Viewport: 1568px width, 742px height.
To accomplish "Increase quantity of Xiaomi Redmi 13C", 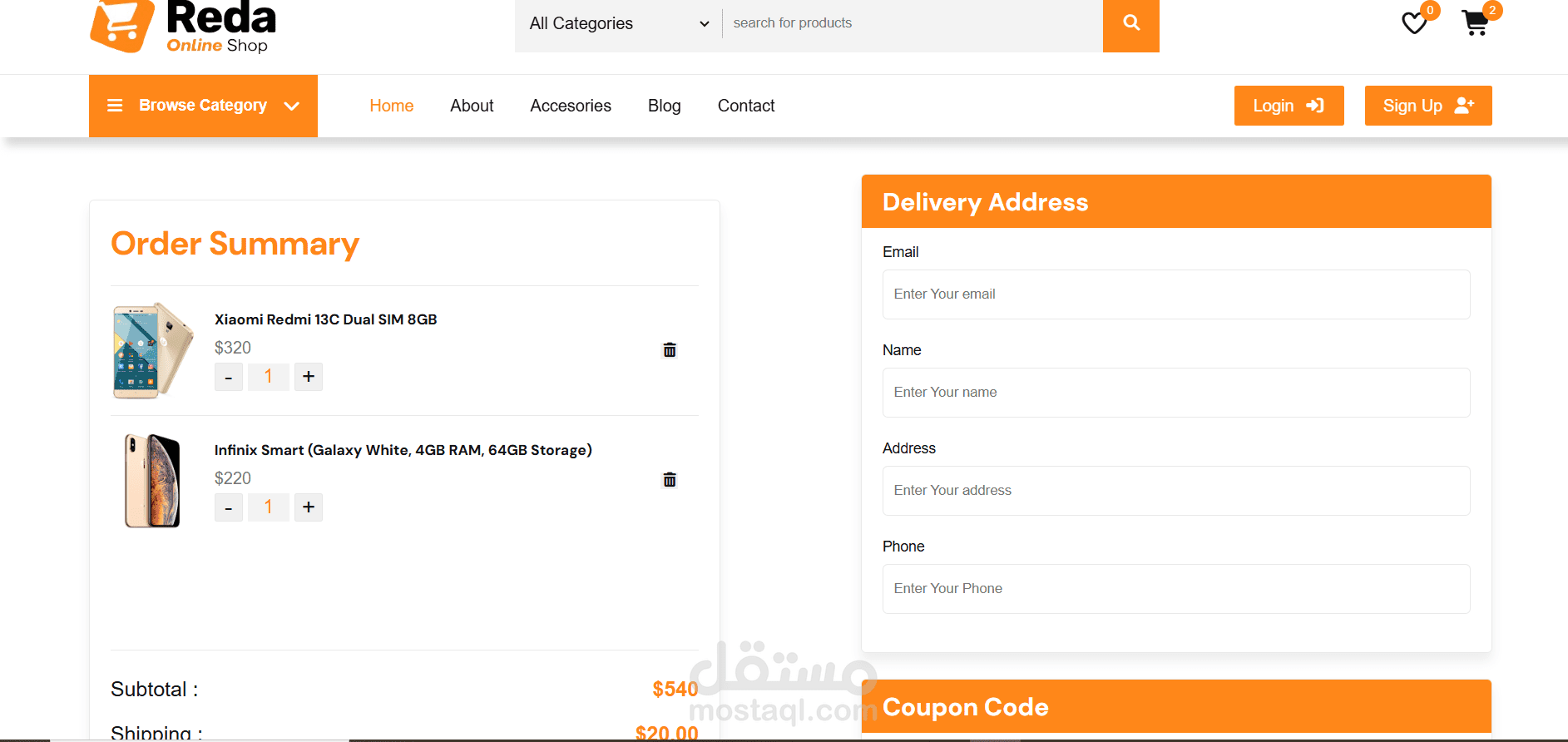I will (309, 377).
